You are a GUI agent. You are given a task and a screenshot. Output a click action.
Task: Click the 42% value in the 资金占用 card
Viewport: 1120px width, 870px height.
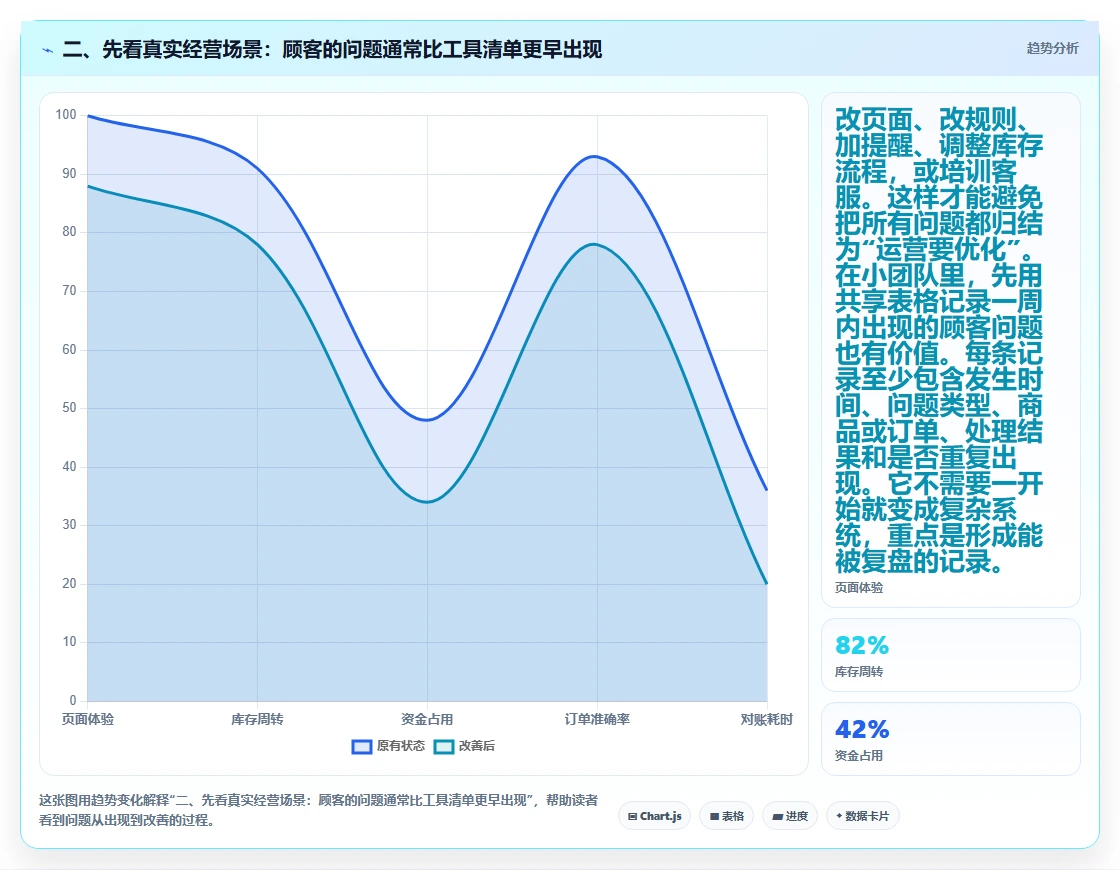click(862, 729)
